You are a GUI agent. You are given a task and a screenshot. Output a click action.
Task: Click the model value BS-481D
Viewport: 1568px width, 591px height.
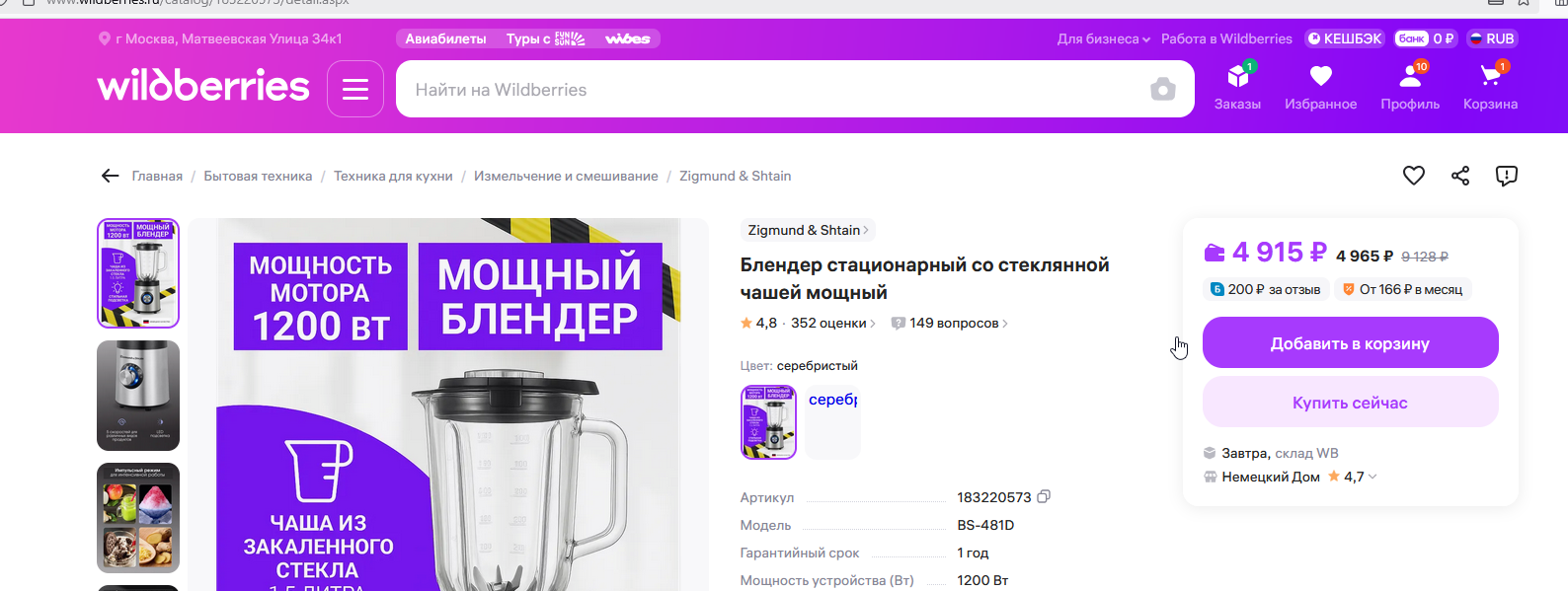[985, 525]
